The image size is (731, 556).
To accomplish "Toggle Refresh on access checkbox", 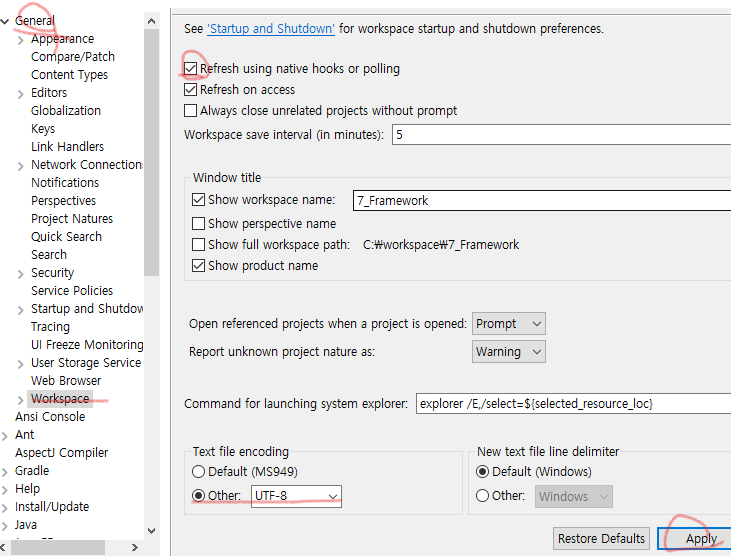I will (190, 89).
